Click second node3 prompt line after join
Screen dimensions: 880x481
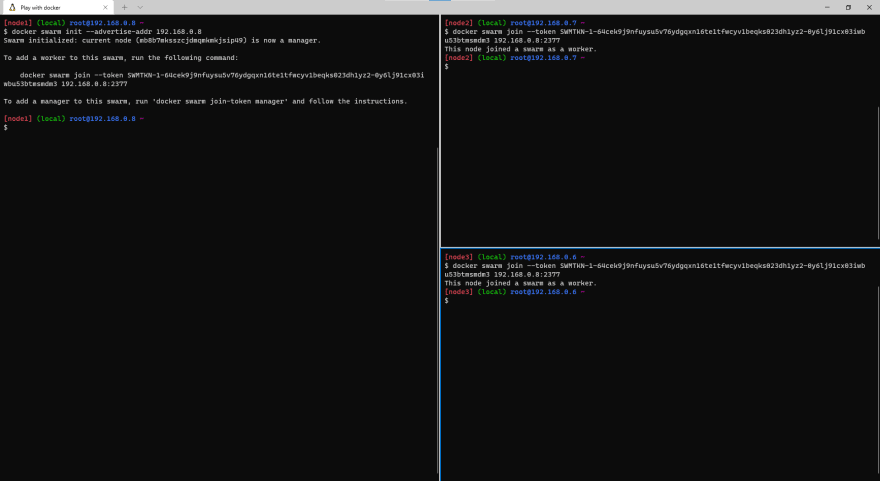[515, 292]
